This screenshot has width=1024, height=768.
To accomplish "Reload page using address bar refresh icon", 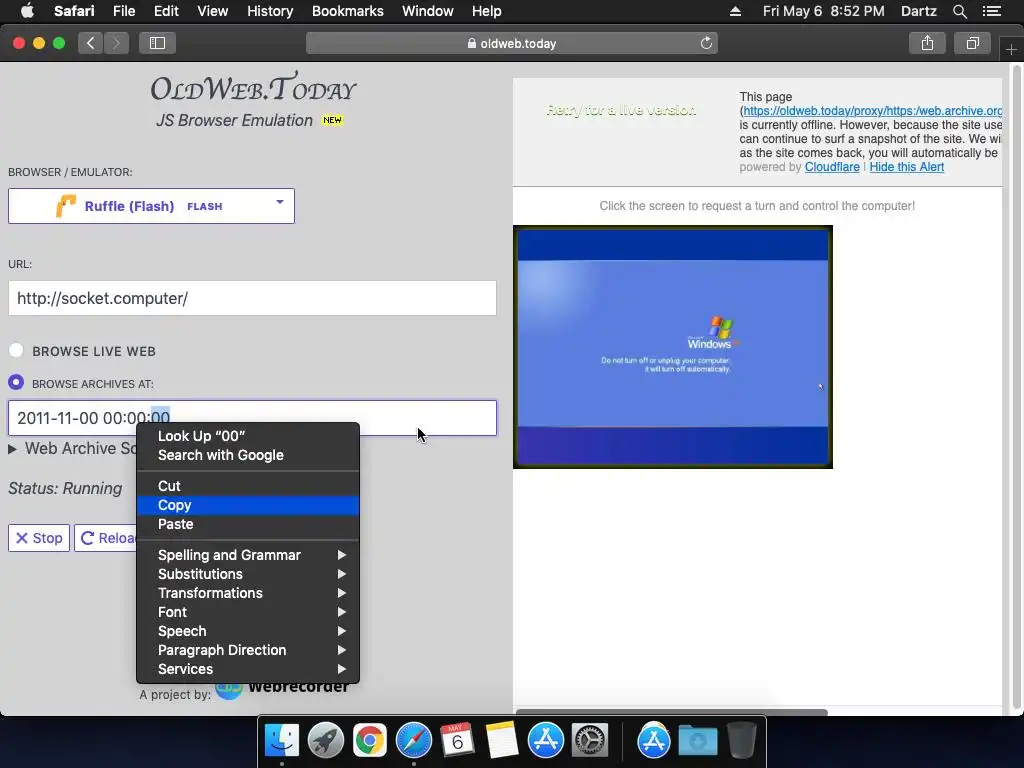I will (x=706, y=43).
